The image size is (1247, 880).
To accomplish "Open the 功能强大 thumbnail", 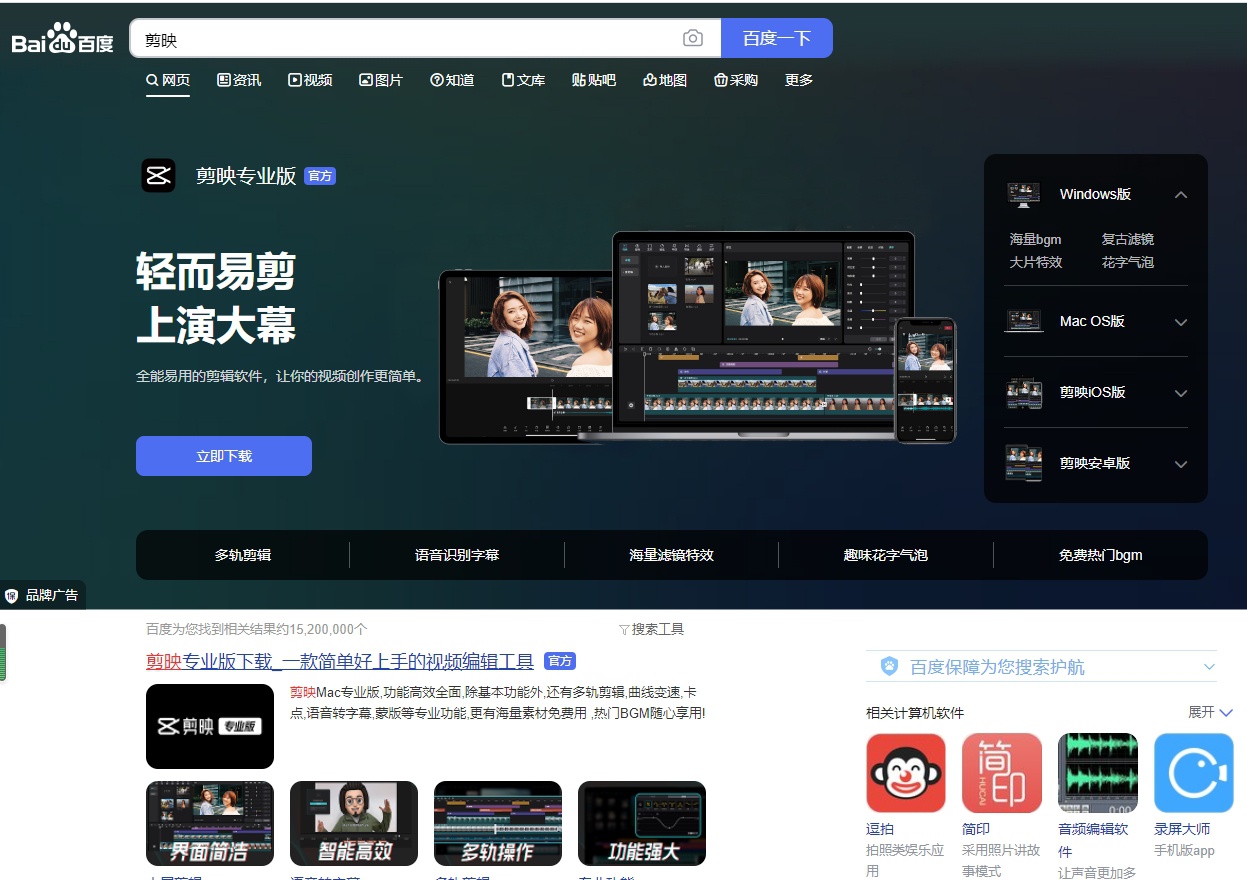I will (642, 823).
